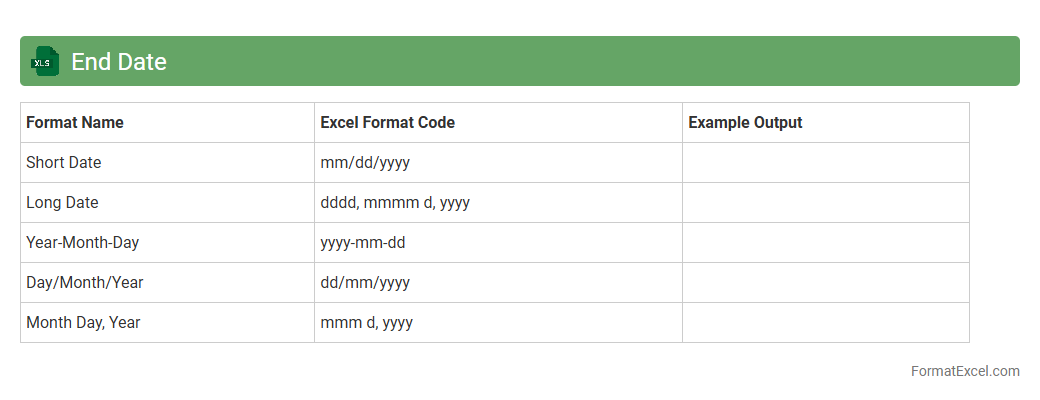Select the dddd, mmmm d, yyyy format code
The width and height of the screenshot is (1040, 400).
pyautogui.click(x=395, y=203)
